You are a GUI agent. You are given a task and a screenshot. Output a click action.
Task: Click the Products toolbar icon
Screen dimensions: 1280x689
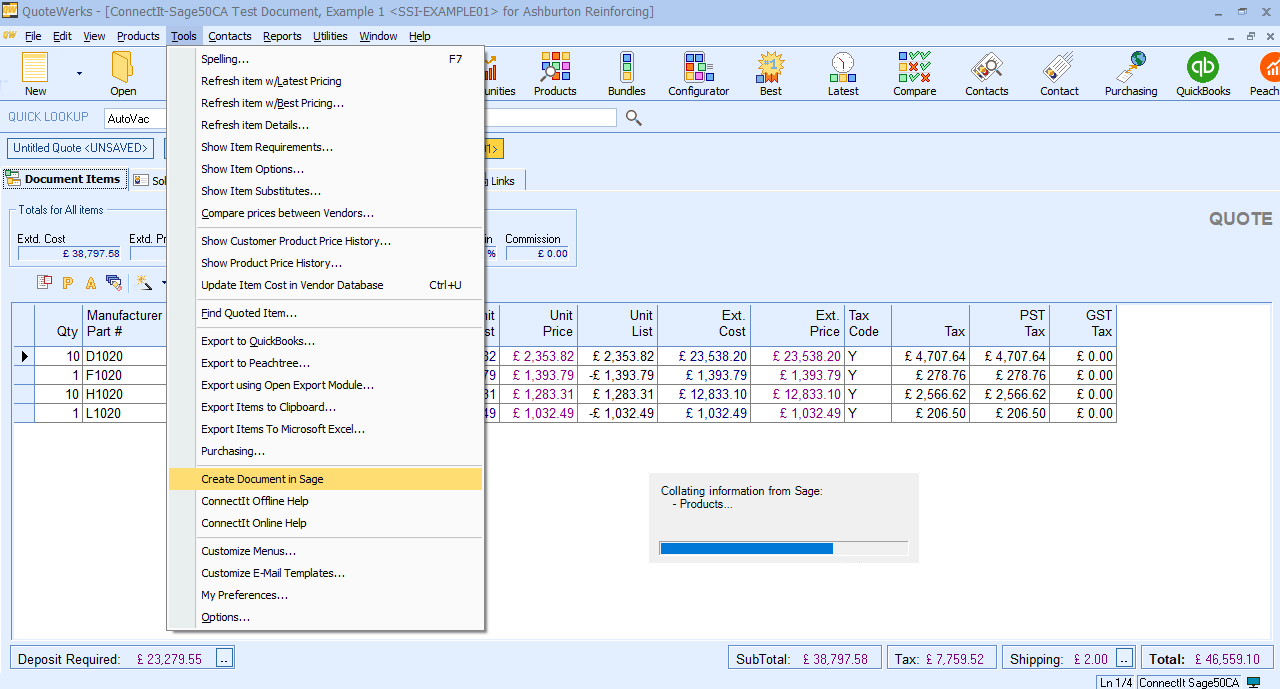click(x=555, y=74)
